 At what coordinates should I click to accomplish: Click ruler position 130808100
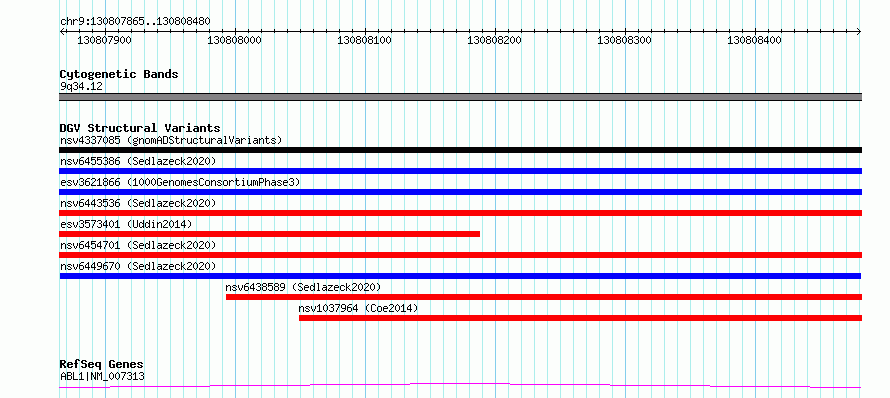[x=364, y=40]
